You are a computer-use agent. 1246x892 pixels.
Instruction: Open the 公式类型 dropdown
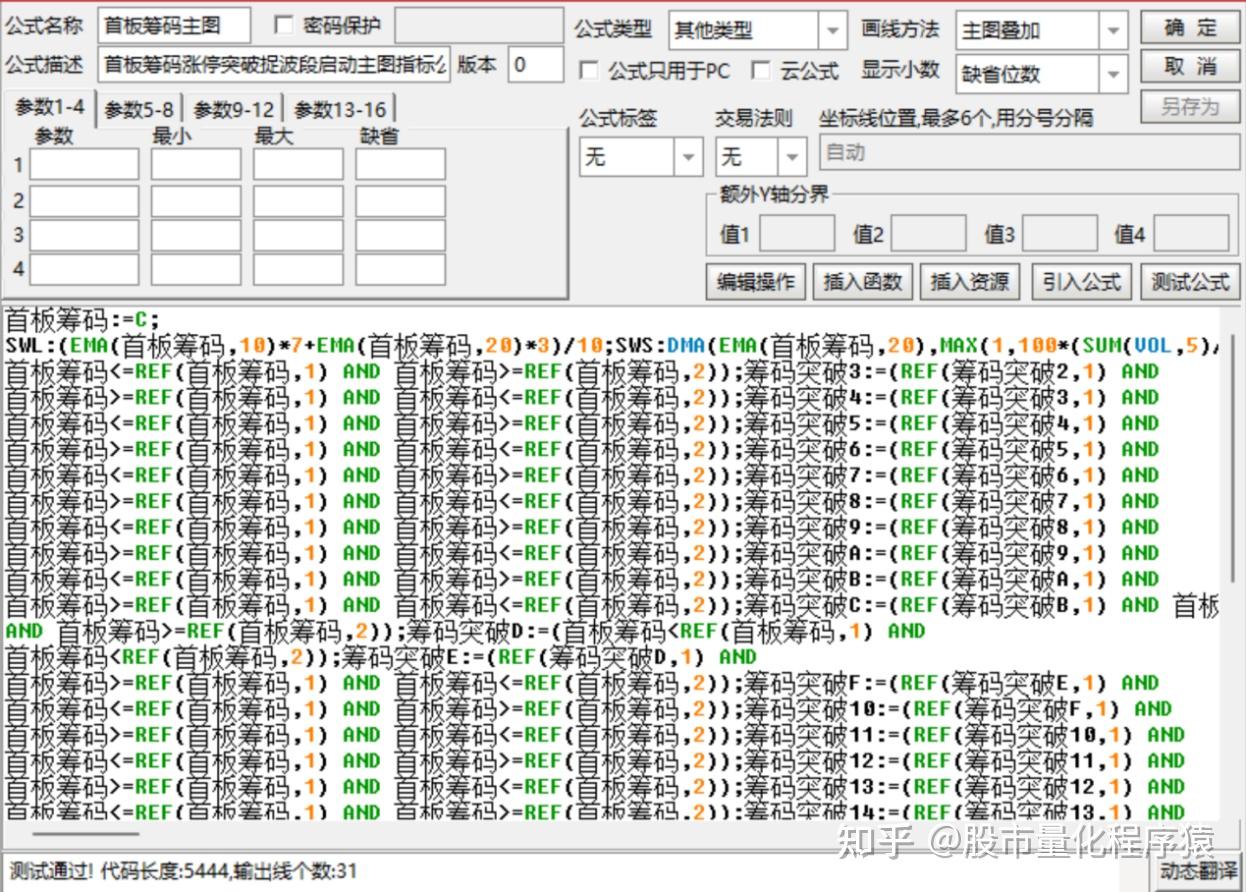(x=833, y=31)
